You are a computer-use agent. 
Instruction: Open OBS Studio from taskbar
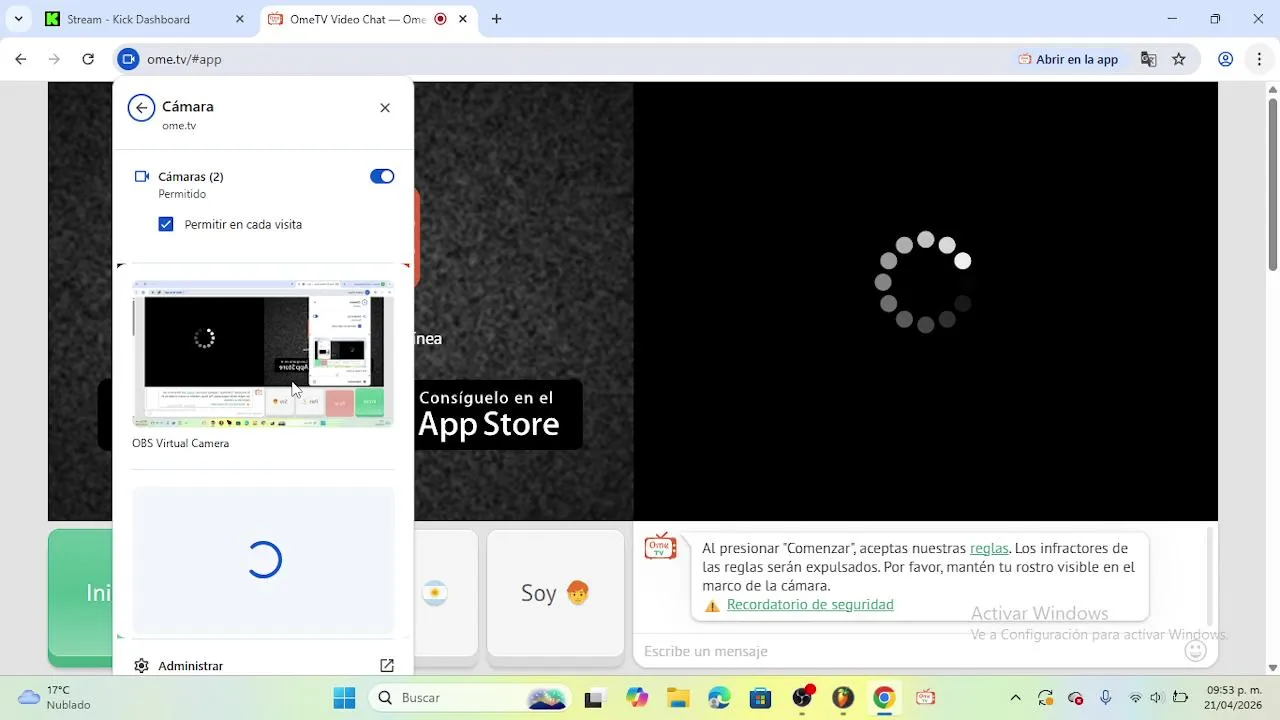click(802, 698)
